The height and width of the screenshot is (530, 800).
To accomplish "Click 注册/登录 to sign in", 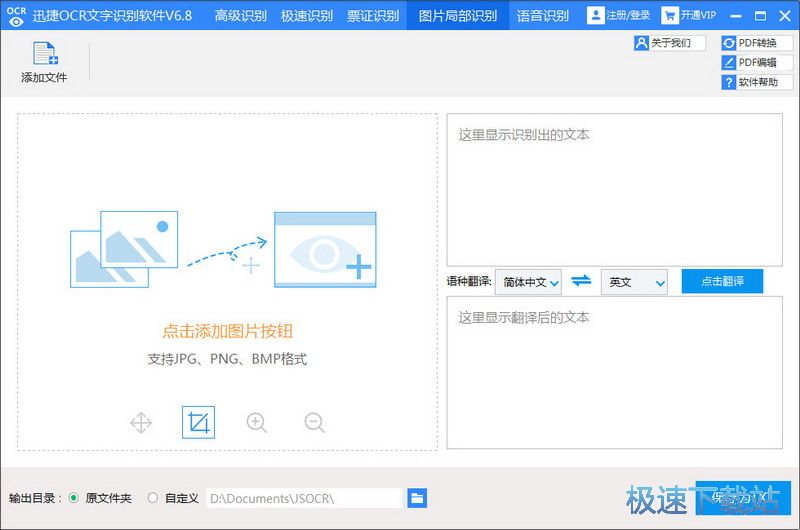I will 619,15.
